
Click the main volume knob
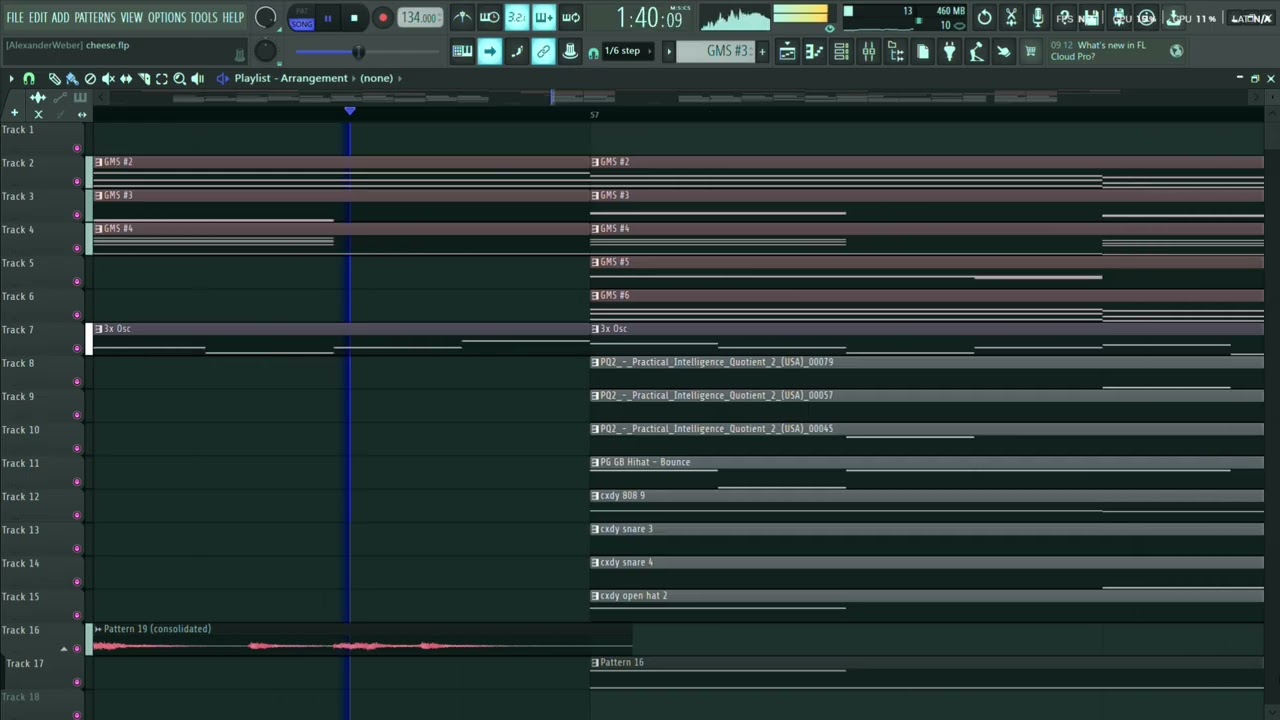265,17
